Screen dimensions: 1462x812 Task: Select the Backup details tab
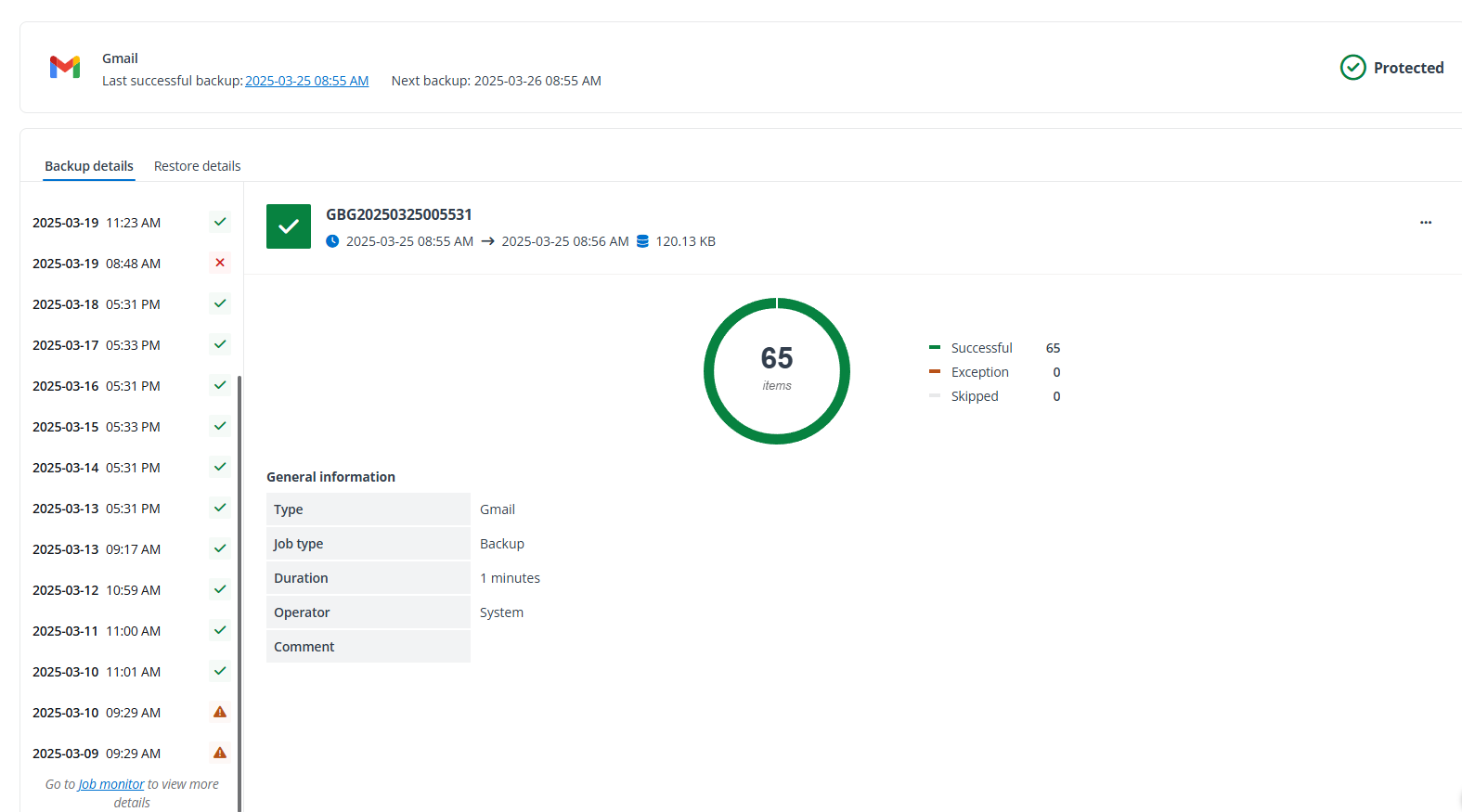89,166
